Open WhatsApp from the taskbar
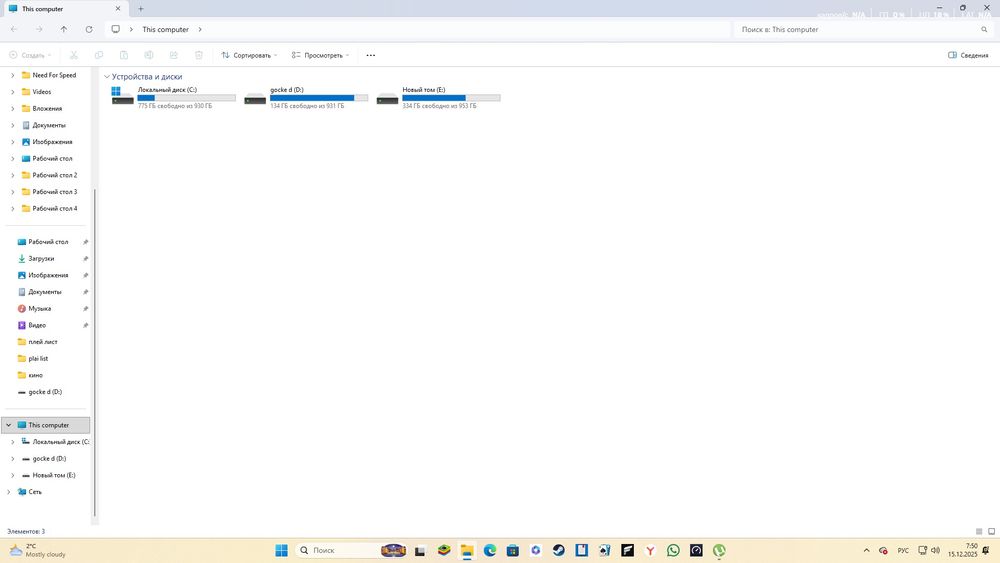Image resolution: width=1000 pixels, height=563 pixels. [x=673, y=550]
